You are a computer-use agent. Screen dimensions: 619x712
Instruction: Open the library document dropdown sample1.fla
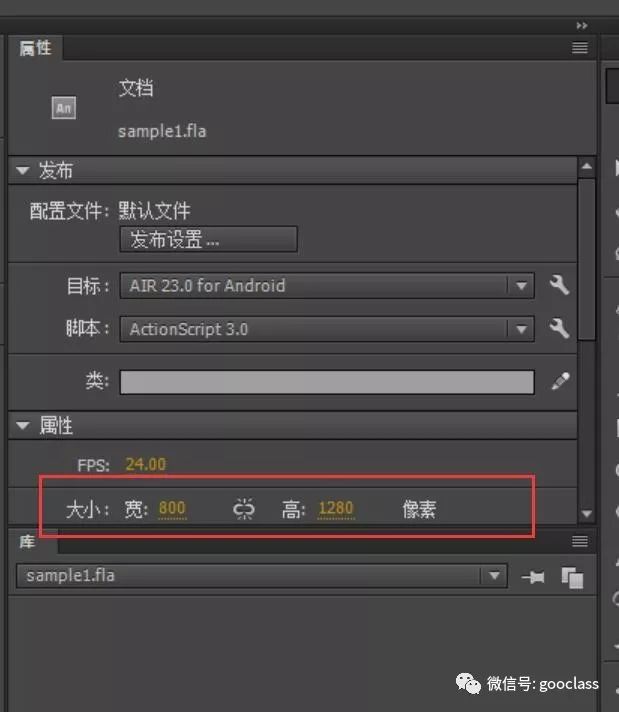coord(262,576)
